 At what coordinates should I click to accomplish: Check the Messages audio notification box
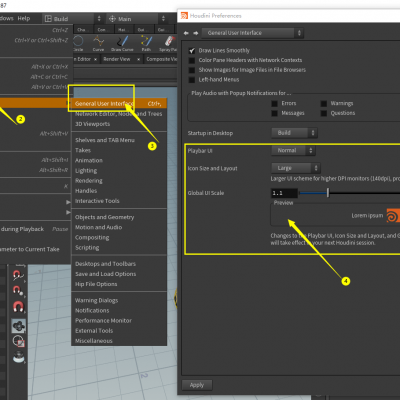274,113
